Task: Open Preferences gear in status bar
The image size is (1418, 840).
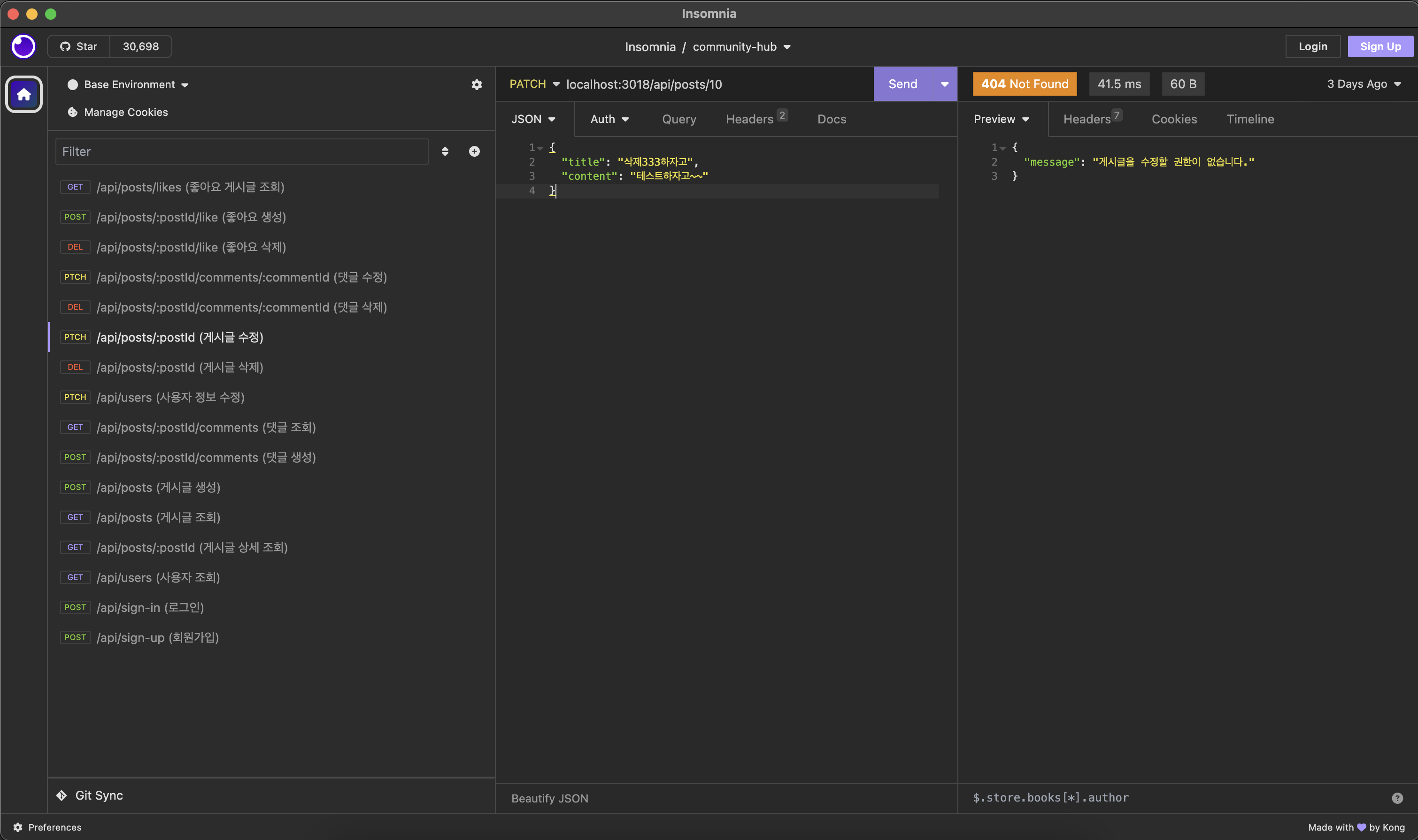Action: point(17,827)
